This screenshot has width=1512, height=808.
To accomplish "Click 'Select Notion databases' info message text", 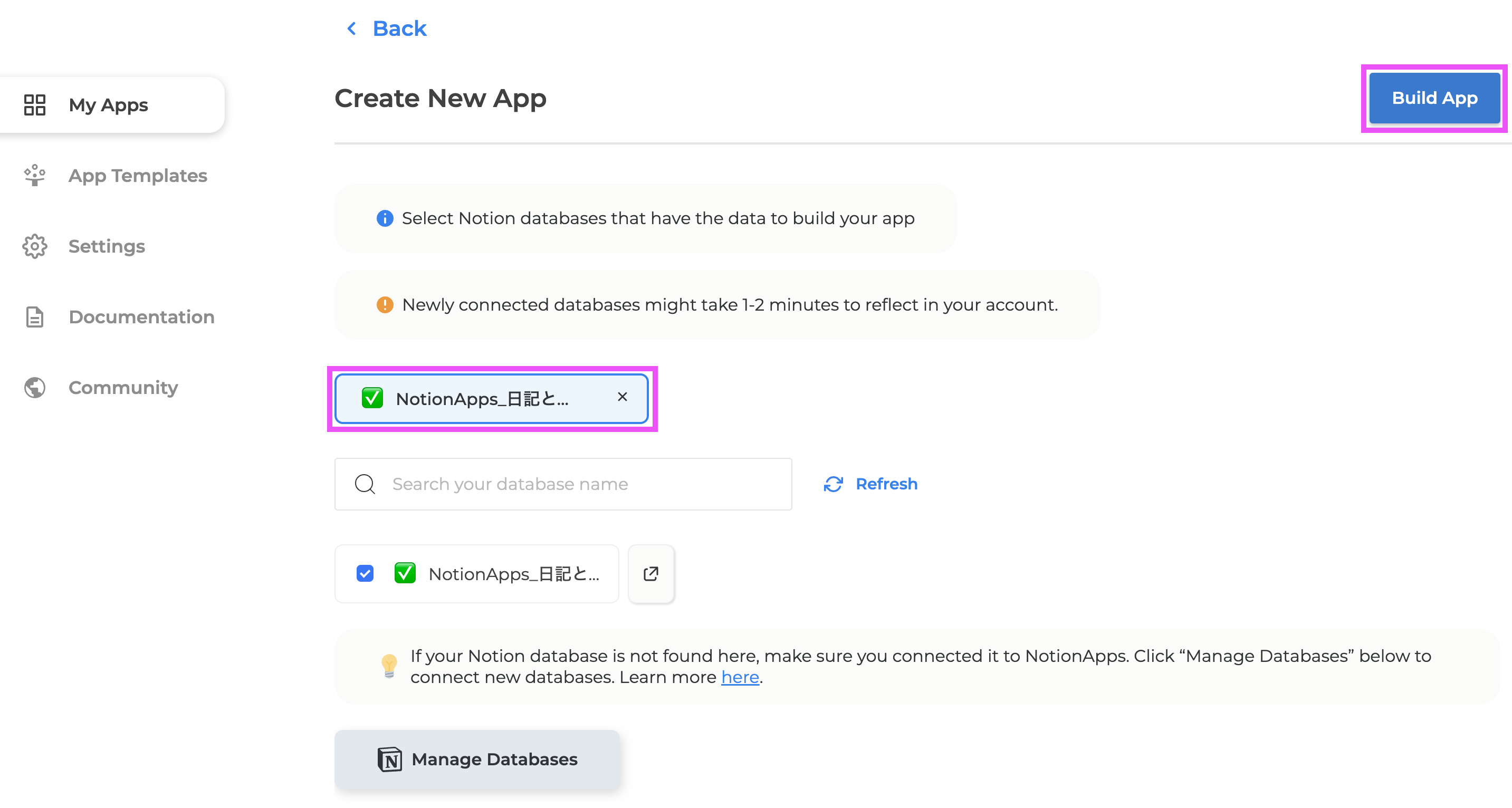I will 658,218.
